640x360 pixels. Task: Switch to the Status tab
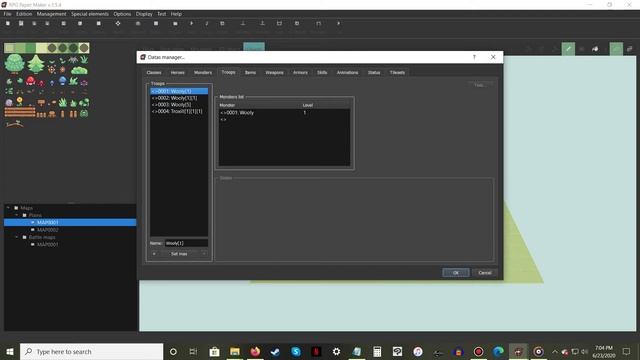374,73
